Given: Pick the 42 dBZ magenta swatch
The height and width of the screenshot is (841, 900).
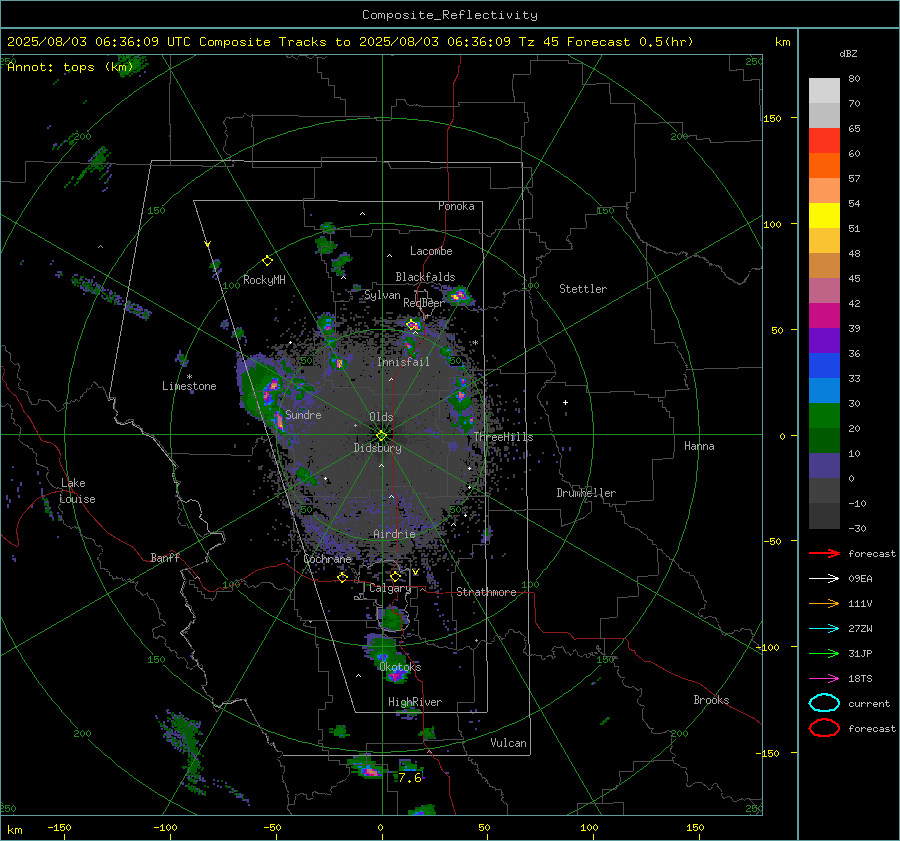Looking at the screenshot, I should click(824, 315).
